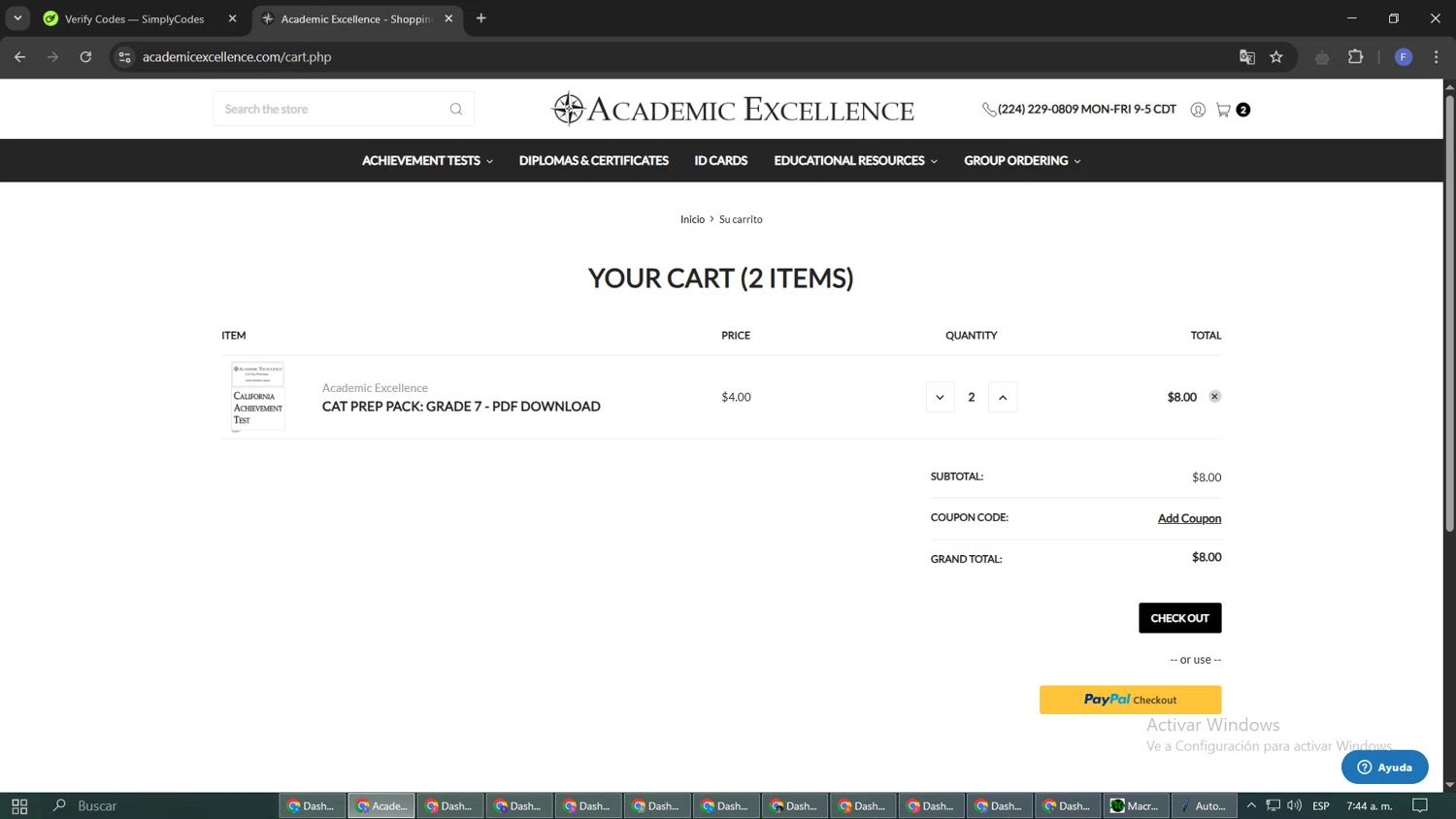Open the Ayuda help widget
The height and width of the screenshot is (819, 1456).
[x=1384, y=767]
